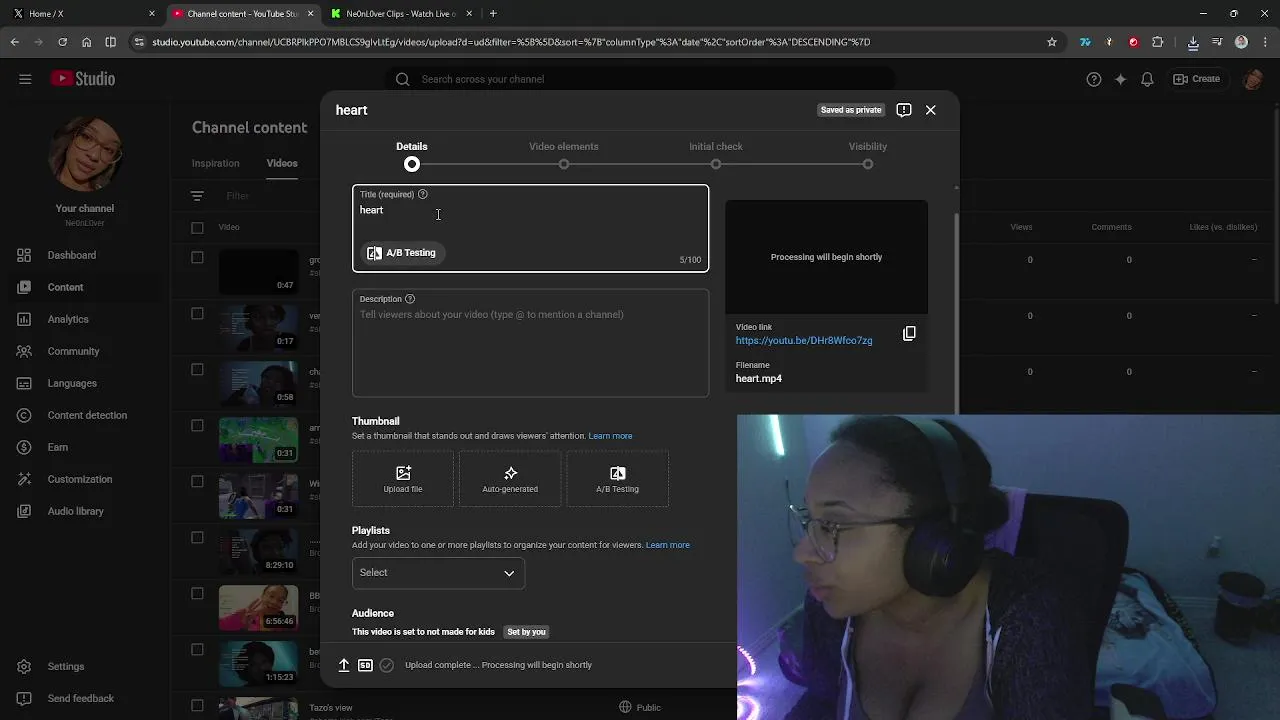This screenshot has width=1280, height=720.
Task: Click the Description text area
Action: 531,343
